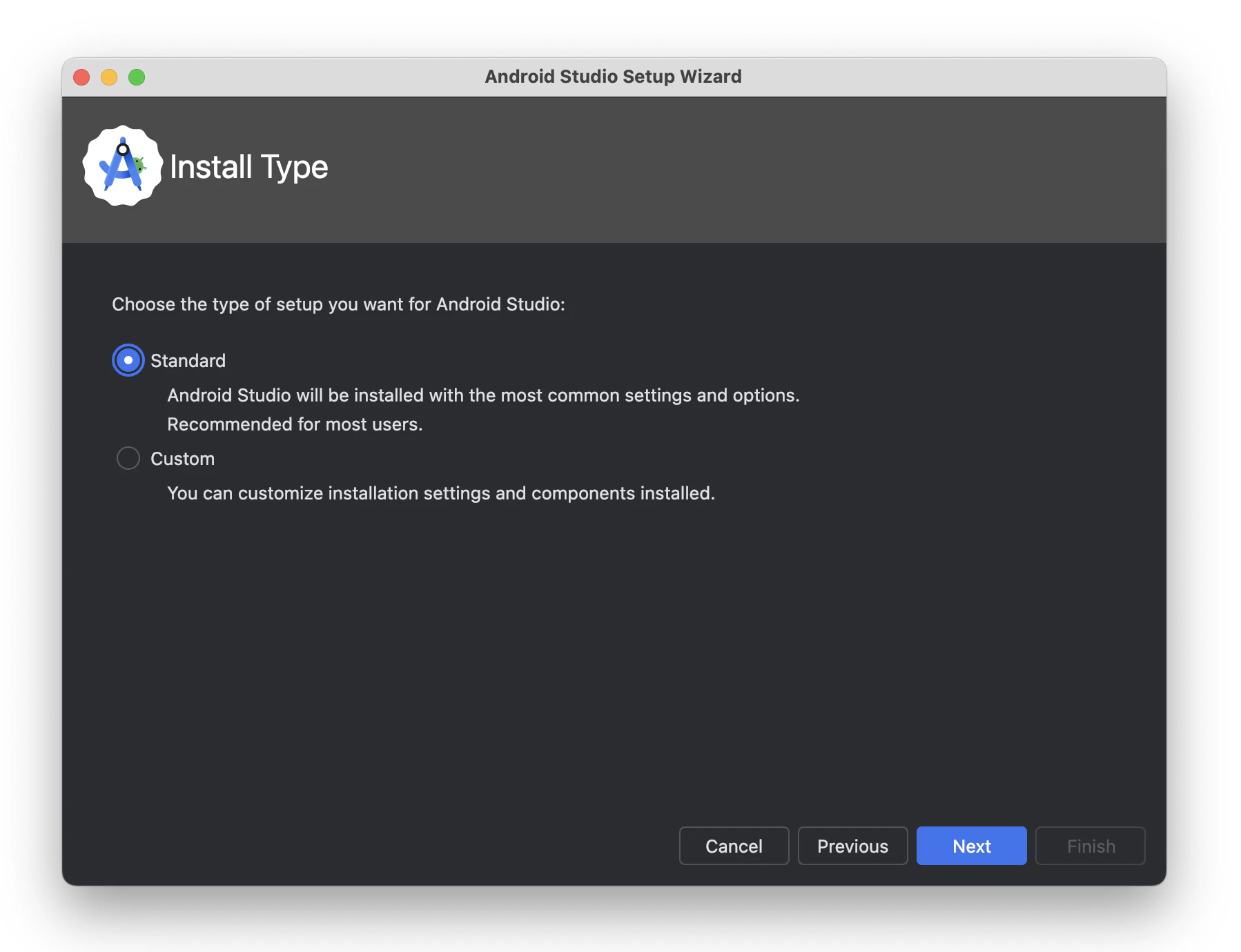Click the Android Studio logo icon

123,166
